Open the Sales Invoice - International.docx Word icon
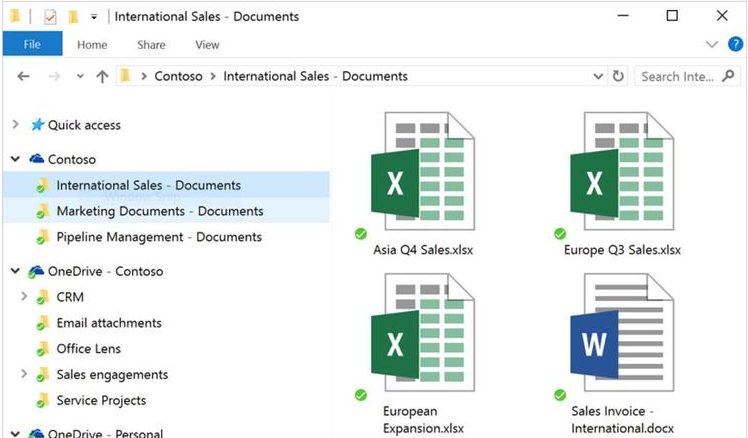This screenshot has height=438, width=748. (622, 332)
